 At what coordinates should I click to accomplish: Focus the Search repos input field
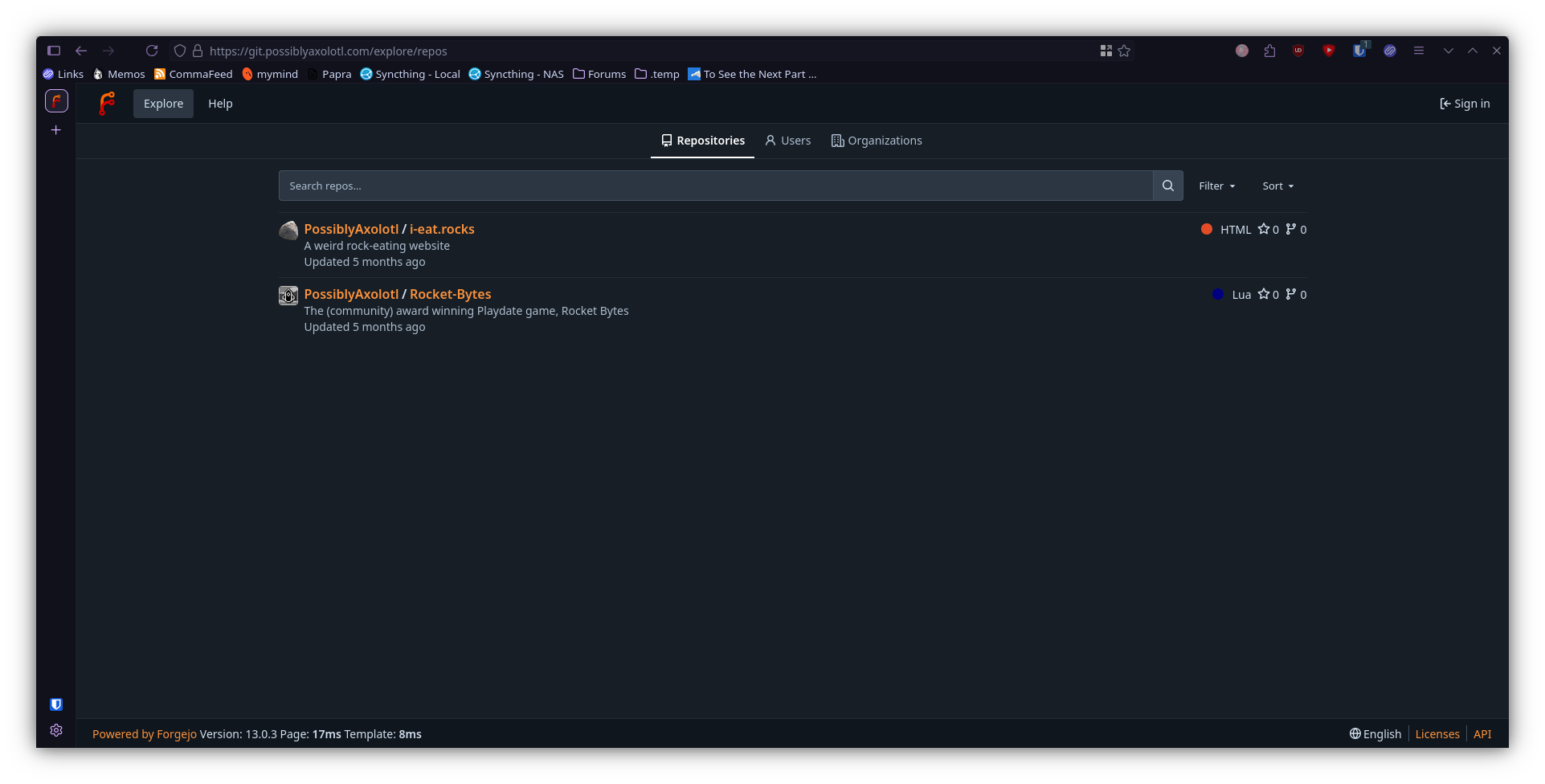[715, 186]
